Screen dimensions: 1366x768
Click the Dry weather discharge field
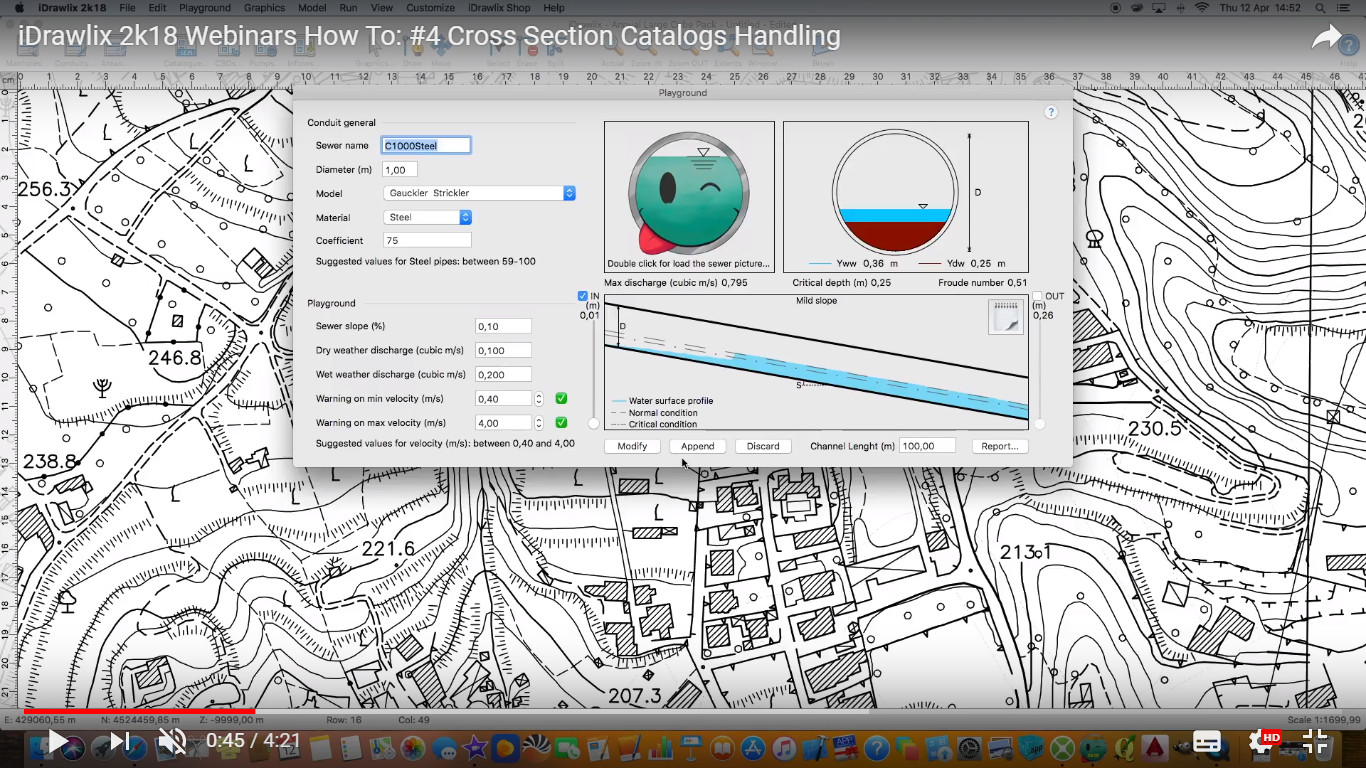[x=503, y=350]
